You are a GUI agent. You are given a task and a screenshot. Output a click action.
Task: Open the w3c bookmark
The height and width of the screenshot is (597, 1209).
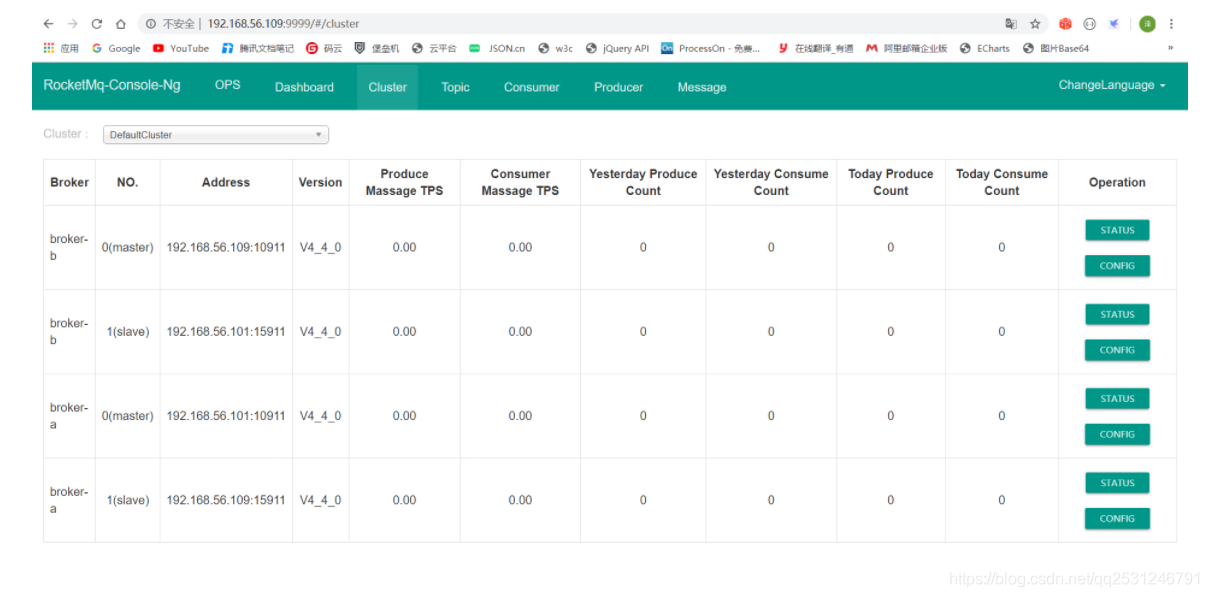pos(556,48)
